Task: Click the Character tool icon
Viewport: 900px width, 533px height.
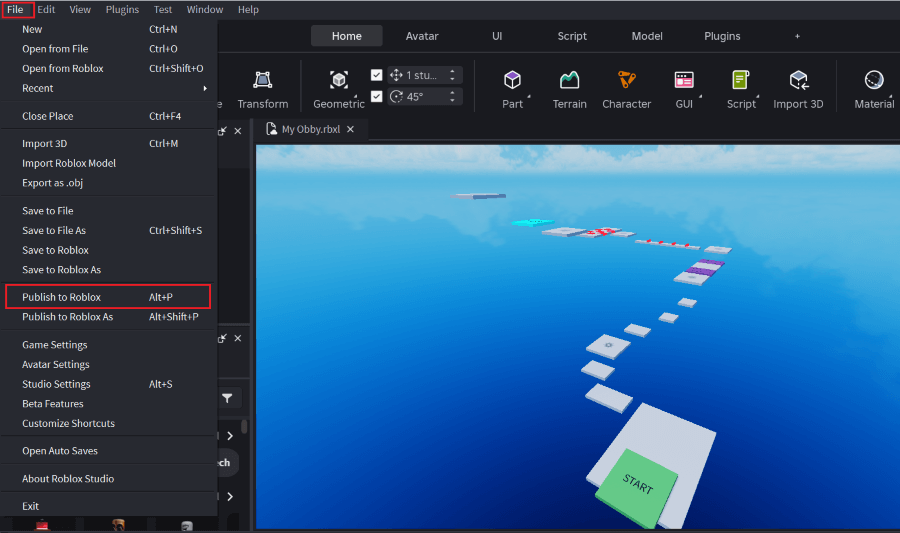Action: pyautogui.click(x=627, y=80)
